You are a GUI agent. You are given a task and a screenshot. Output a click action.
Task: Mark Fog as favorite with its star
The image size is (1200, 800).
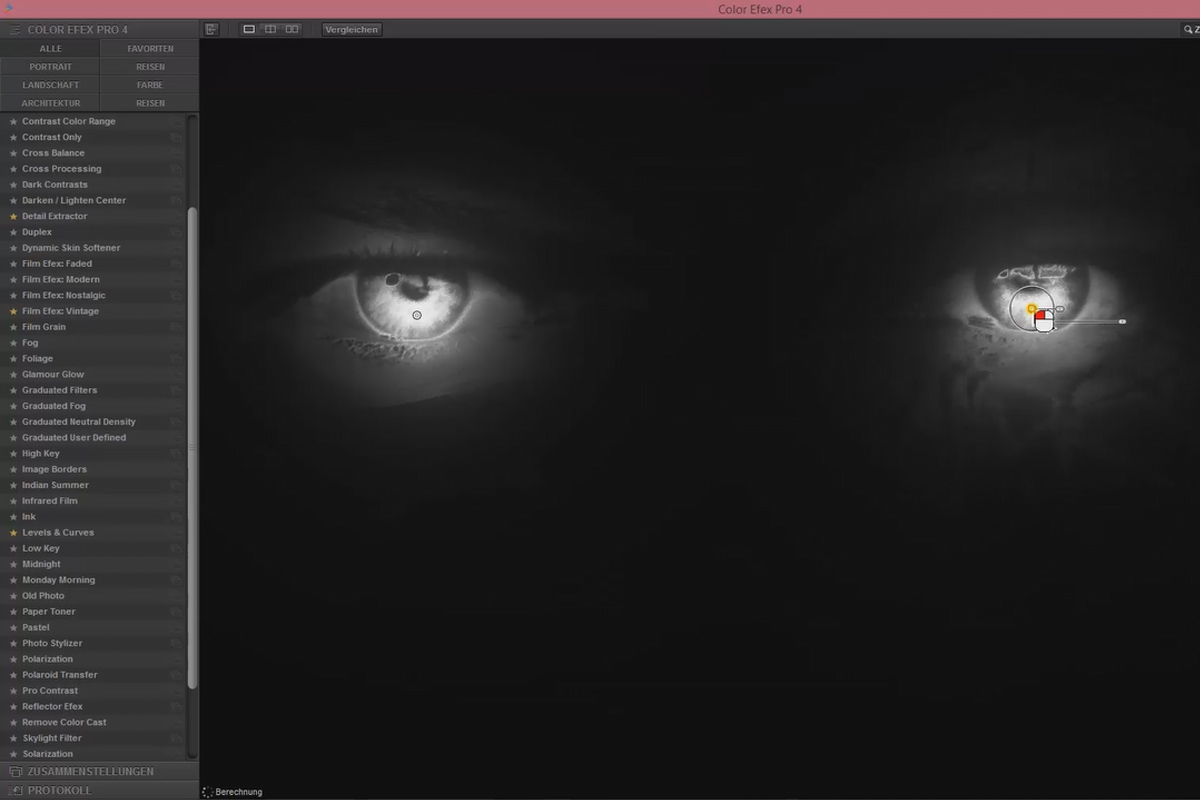[x=13, y=343]
